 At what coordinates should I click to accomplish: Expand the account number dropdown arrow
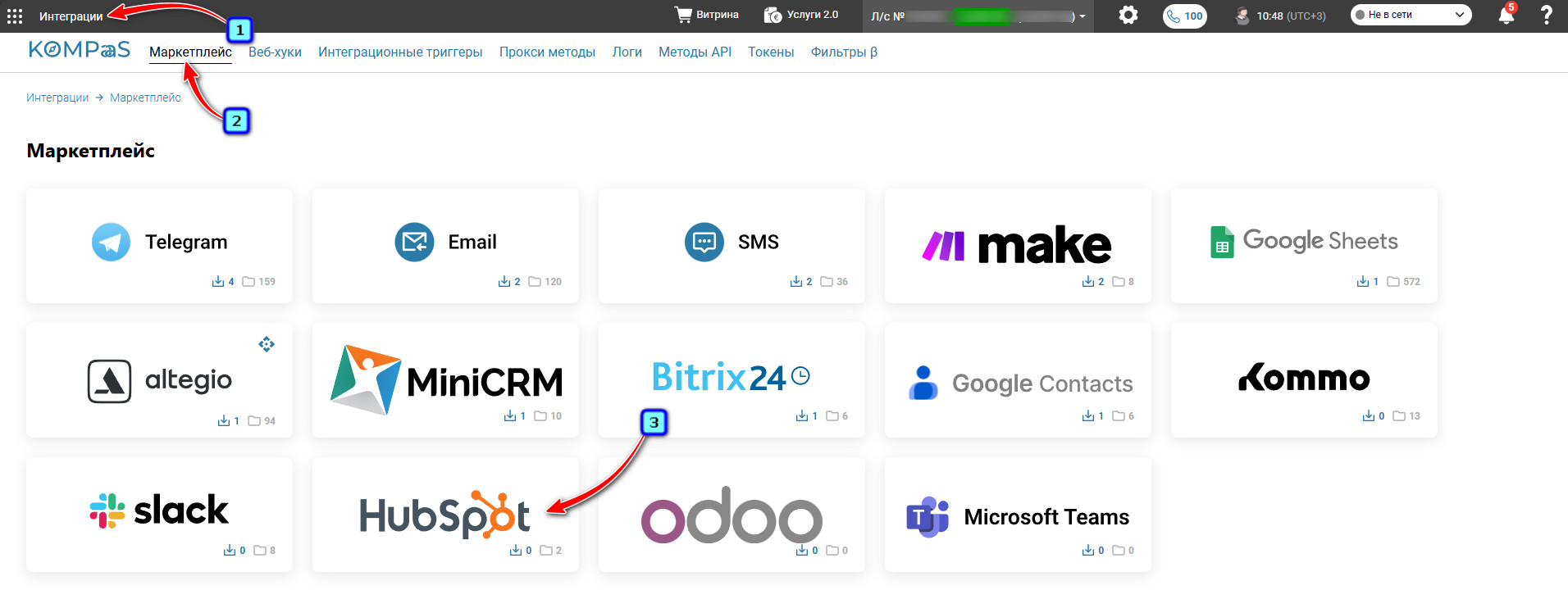pos(1083,16)
